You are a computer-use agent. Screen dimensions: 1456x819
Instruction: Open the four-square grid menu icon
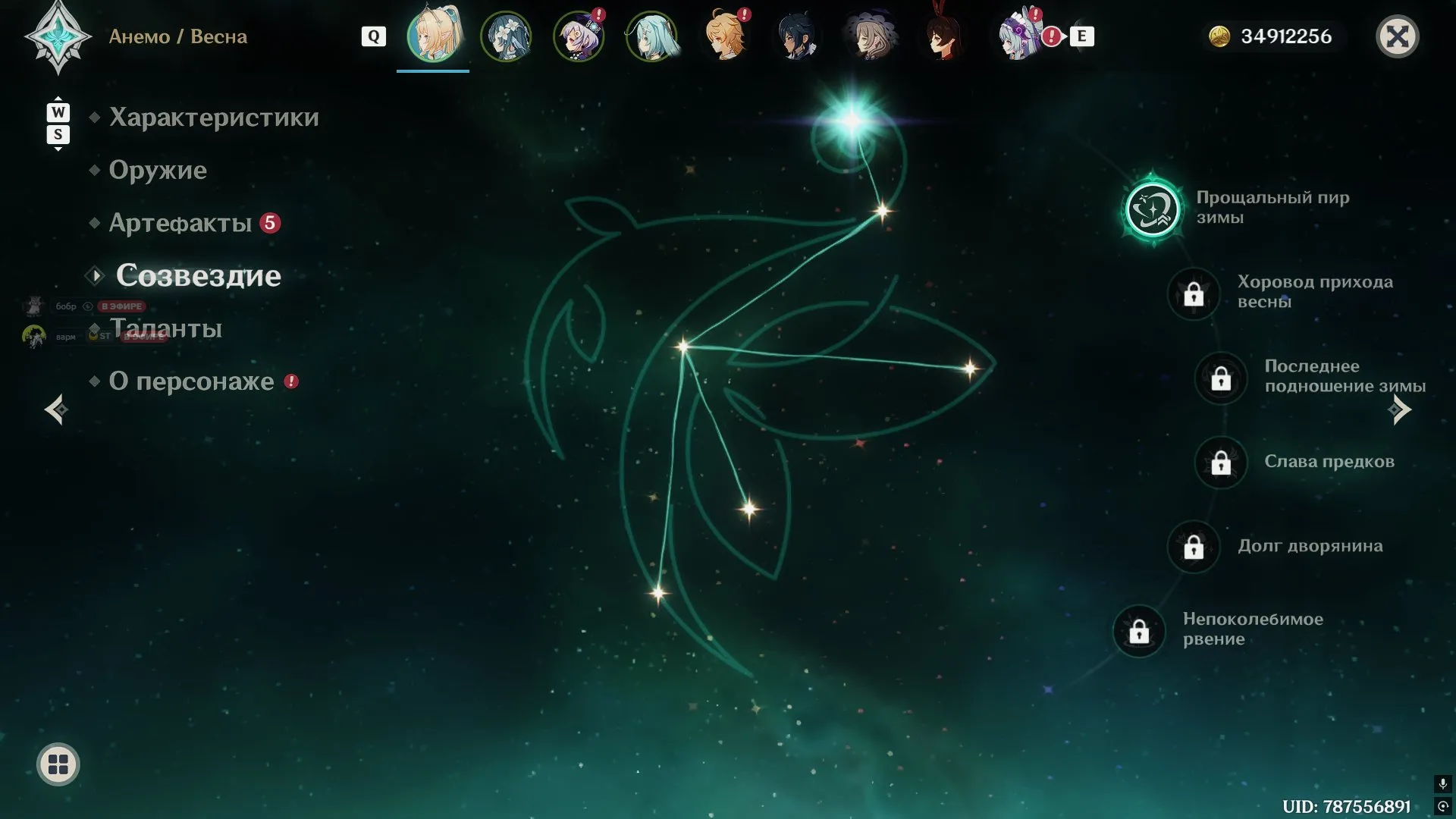pyautogui.click(x=58, y=764)
